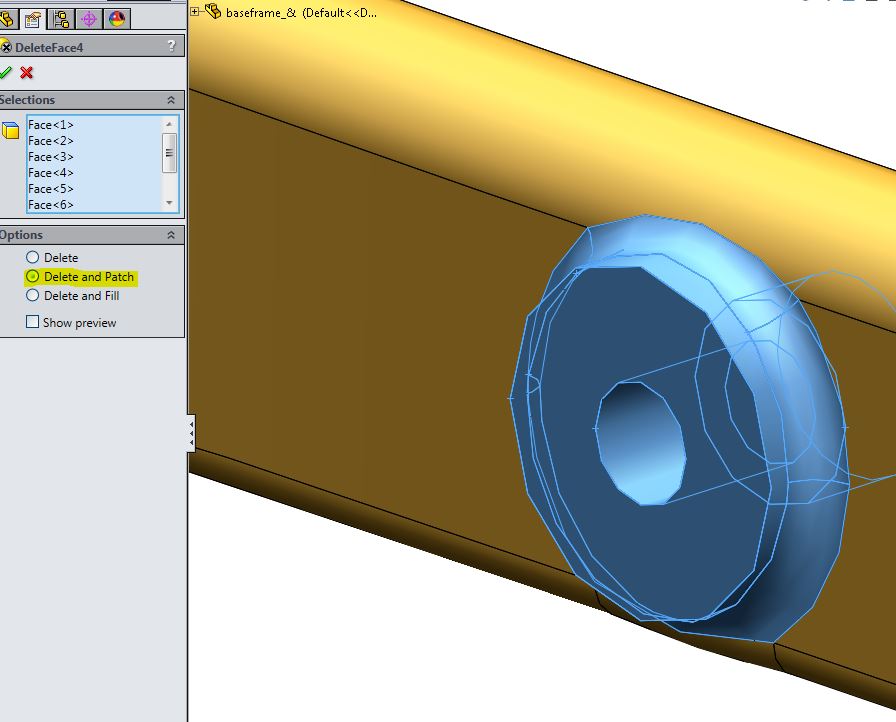Click the scroll up arrow of face list
This screenshot has height=722, width=896.
coord(169,124)
